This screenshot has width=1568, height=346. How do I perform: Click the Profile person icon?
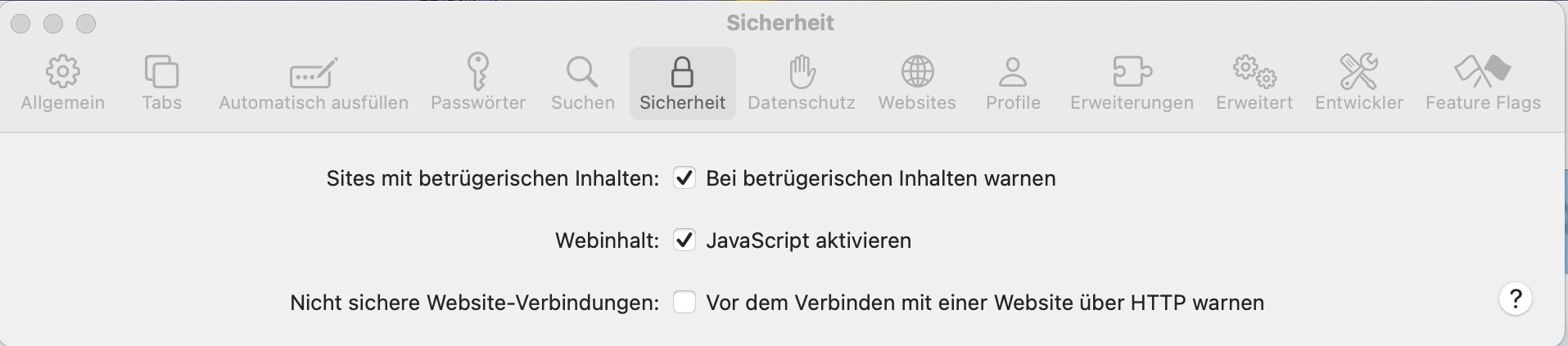1013,72
